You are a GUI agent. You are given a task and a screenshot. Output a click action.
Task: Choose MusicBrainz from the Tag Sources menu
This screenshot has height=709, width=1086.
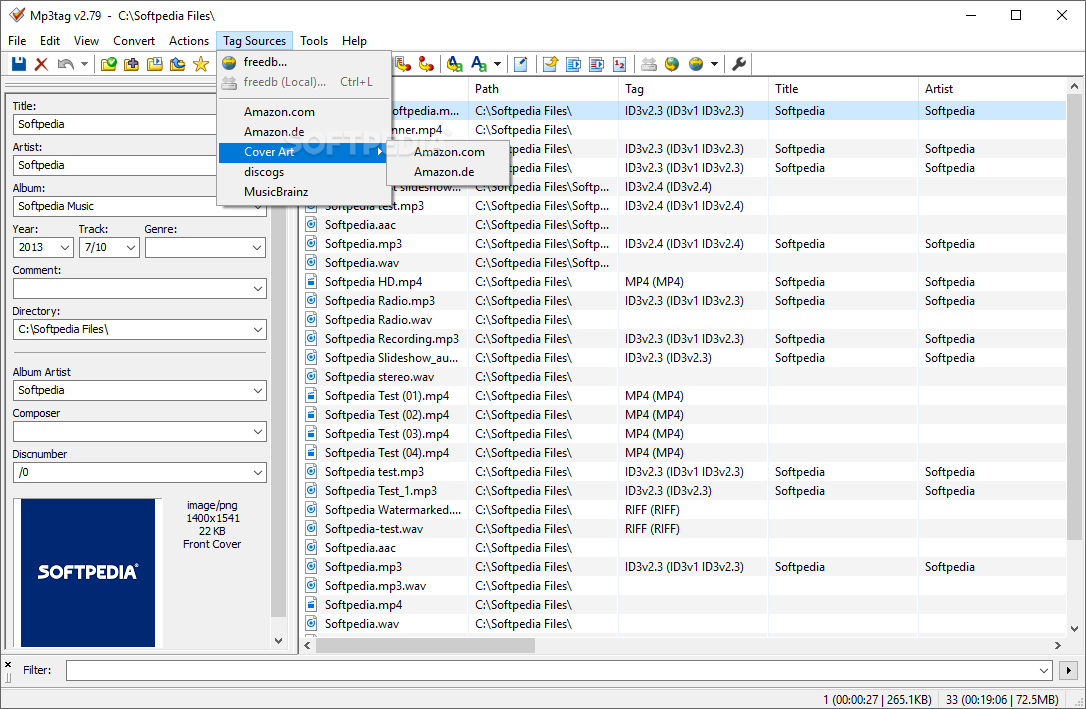click(x=302, y=192)
